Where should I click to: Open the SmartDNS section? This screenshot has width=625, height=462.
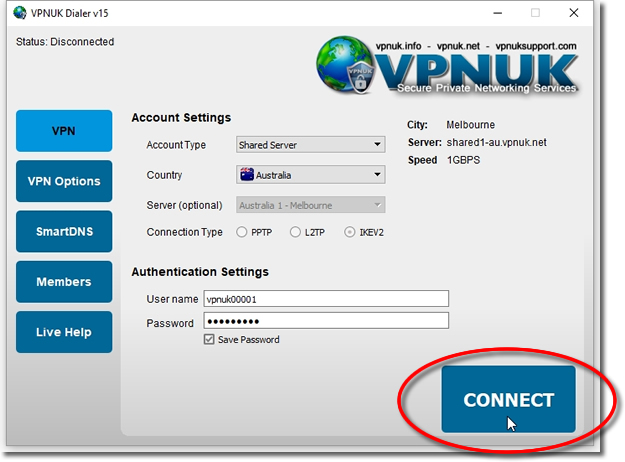pyautogui.click(x=64, y=231)
